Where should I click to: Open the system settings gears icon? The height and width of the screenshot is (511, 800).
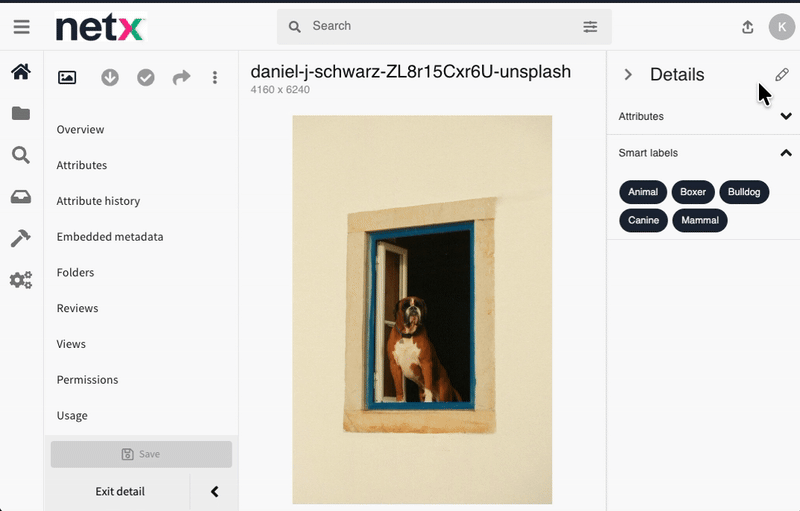point(21,280)
